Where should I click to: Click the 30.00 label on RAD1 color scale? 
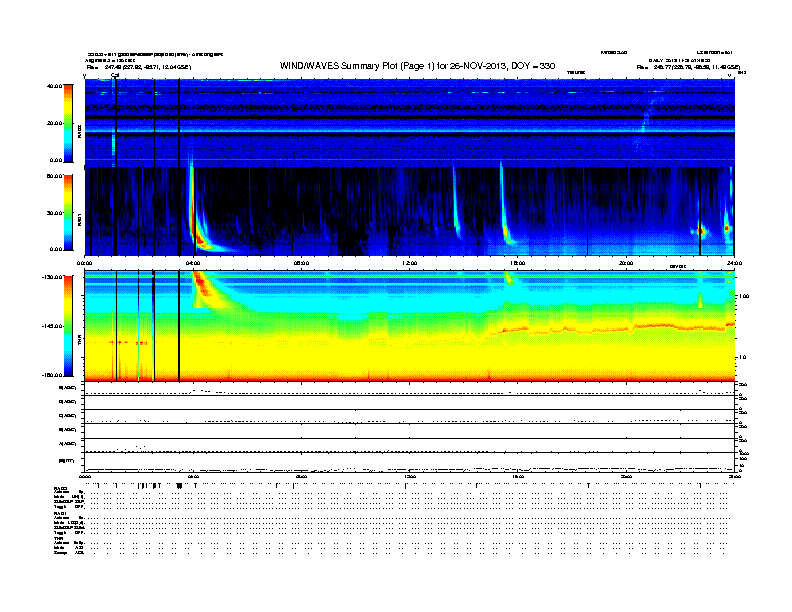[55, 213]
